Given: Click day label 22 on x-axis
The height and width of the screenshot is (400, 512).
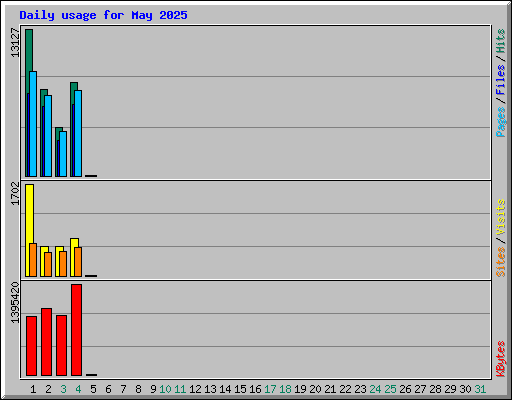Looking at the screenshot, I should tap(345, 389).
